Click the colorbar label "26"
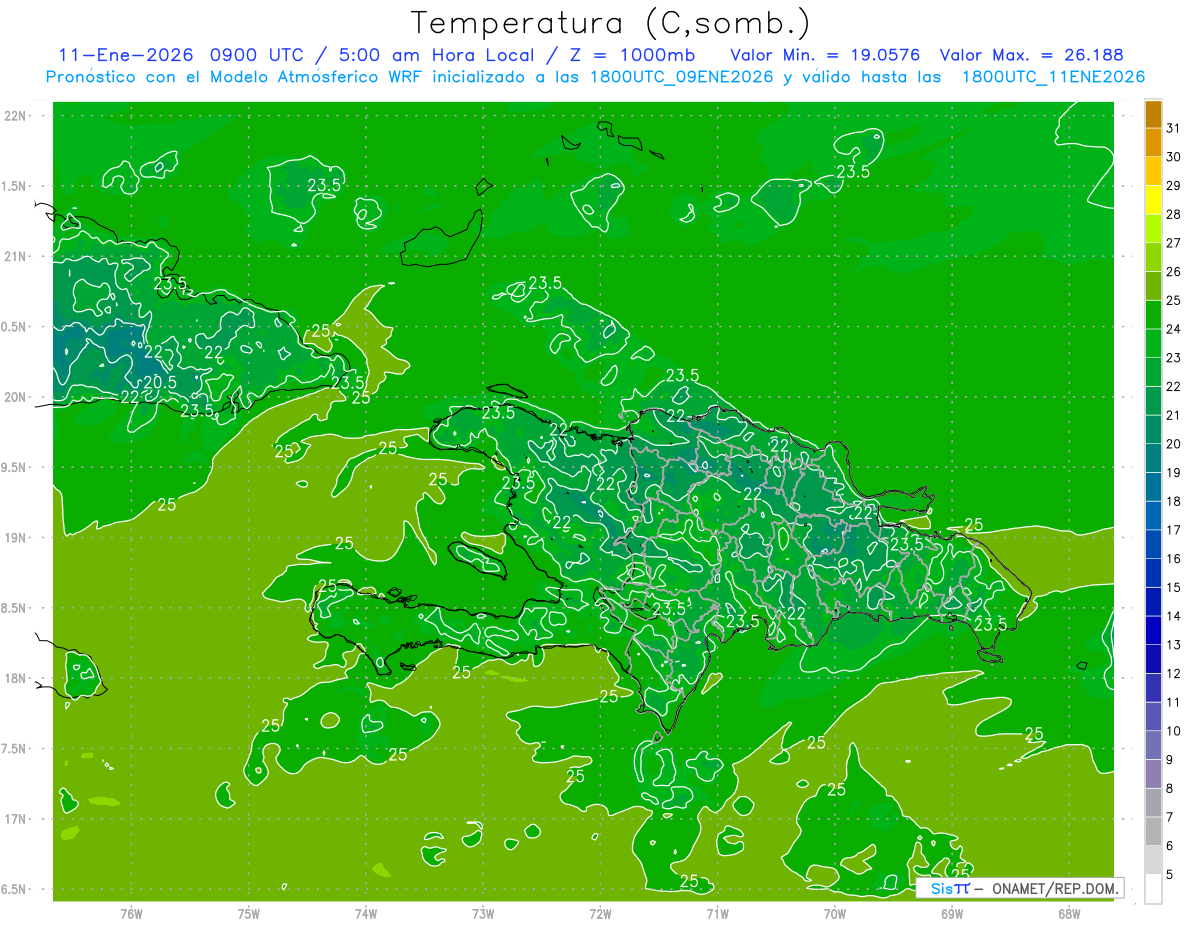This screenshot has height=927, width=1200. [x=1174, y=271]
